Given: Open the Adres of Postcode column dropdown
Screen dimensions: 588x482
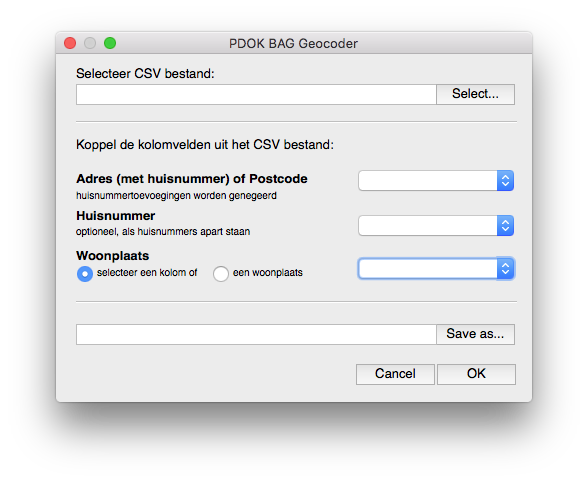Looking at the screenshot, I should pyautogui.click(x=436, y=180).
